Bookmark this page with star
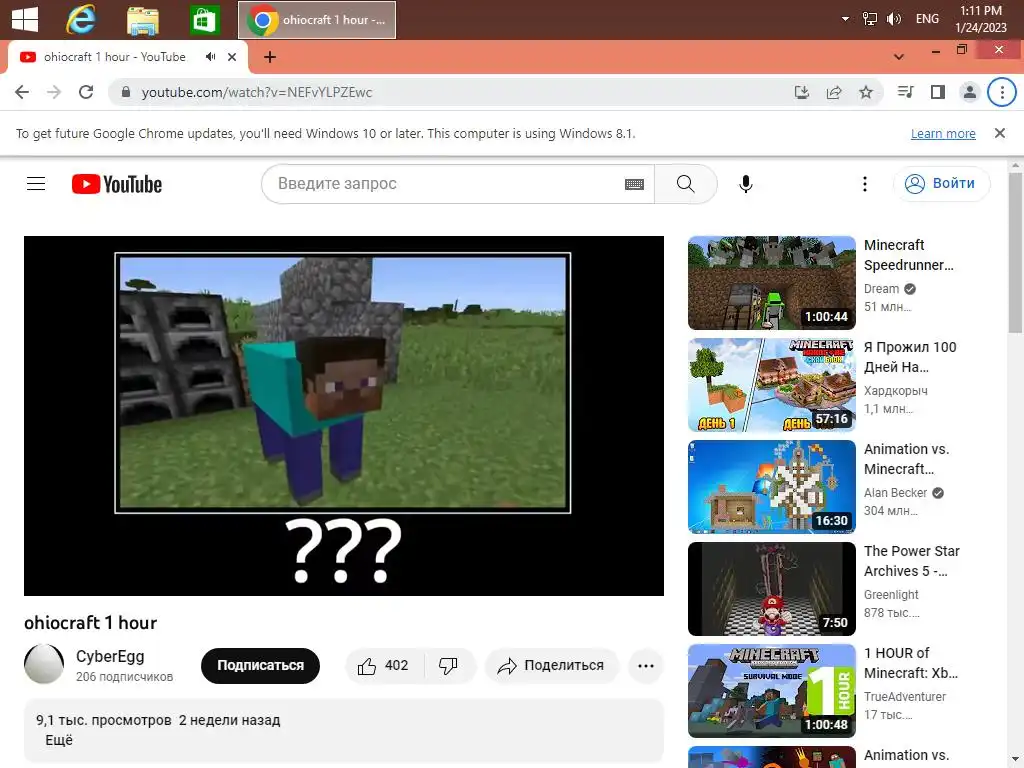The width and height of the screenshot is (1024, 768). [x=866, y=92]
